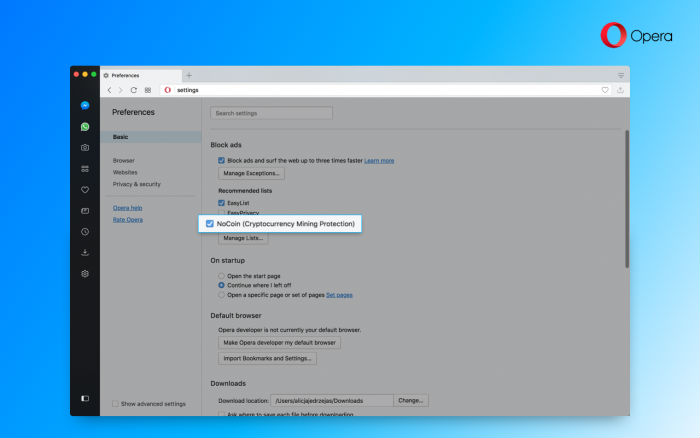Open History clock icon in sidebar
The width and height of the screenshot is (700, 438).
[x=85, y=231]
